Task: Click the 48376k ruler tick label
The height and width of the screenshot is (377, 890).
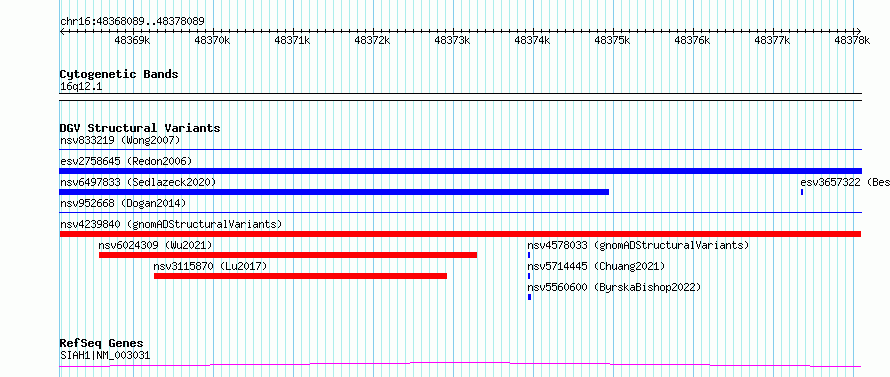Action: coord(692,40)
